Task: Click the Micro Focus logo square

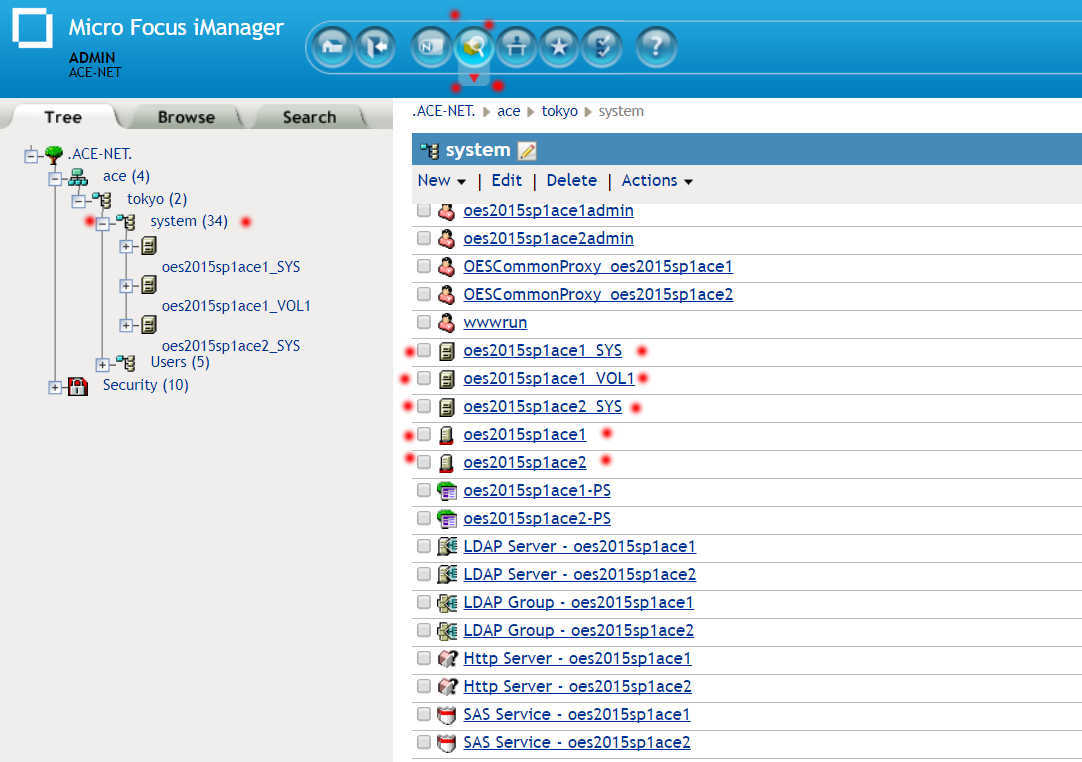Action: pos(32,28)
